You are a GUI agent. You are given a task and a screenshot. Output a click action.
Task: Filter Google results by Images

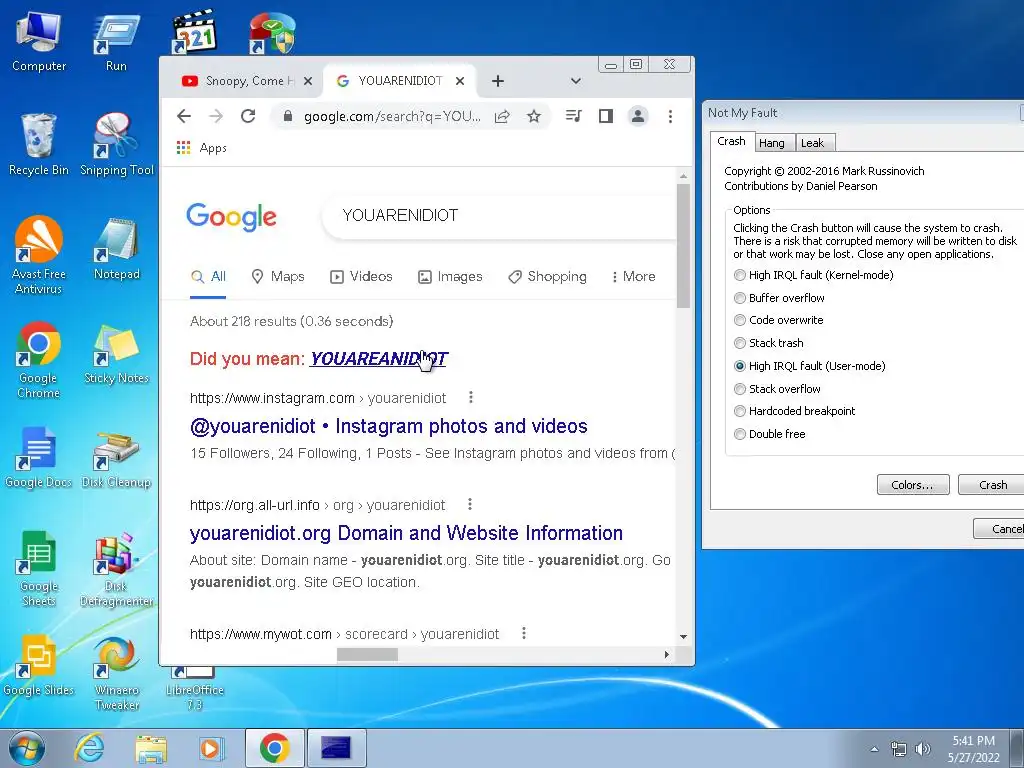(x=450, y=277)
